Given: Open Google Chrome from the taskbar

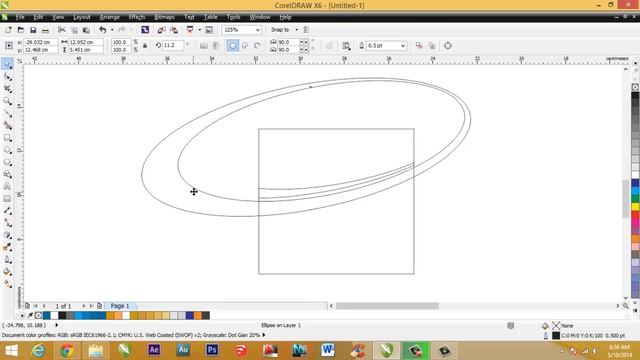Looking at the screenshot, I should coord(67,351).
